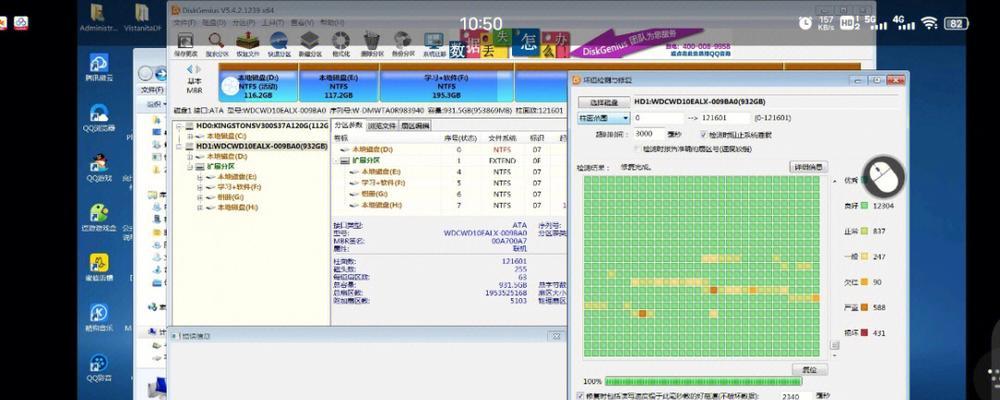This screenshot has width=1000, height=400.
Task: Switch to the 浏览文件 tab
Action: [x=381, y=125]
